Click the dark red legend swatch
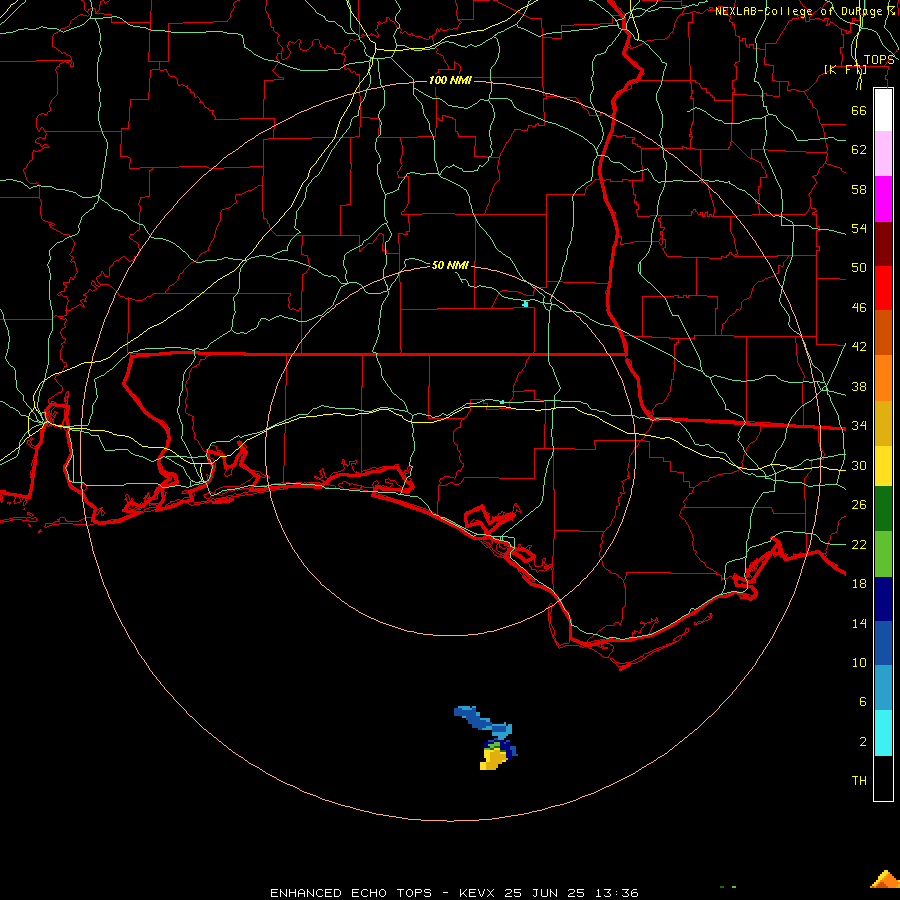 883,243
